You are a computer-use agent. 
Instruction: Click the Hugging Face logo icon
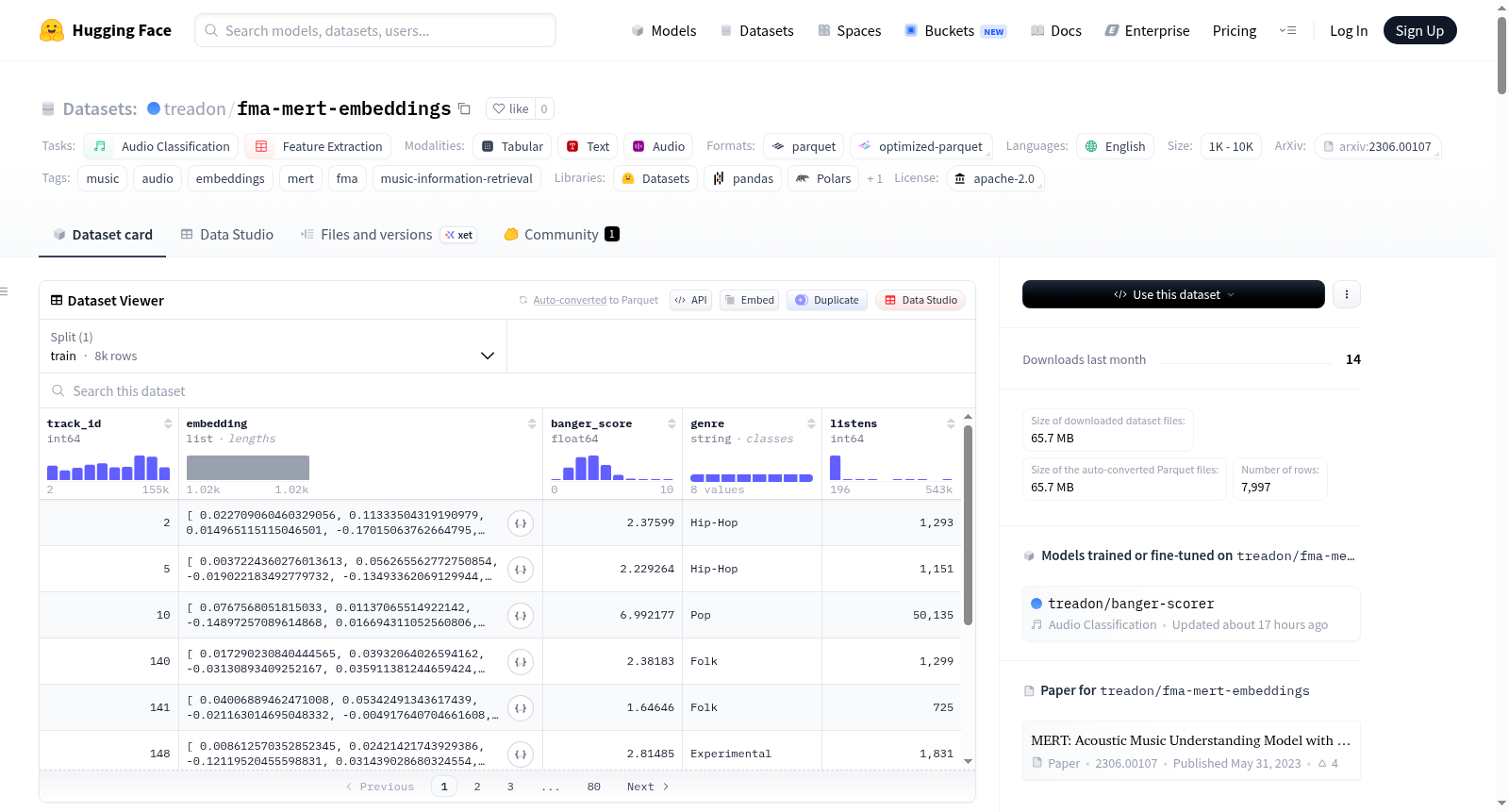click(x=52, y=30)
